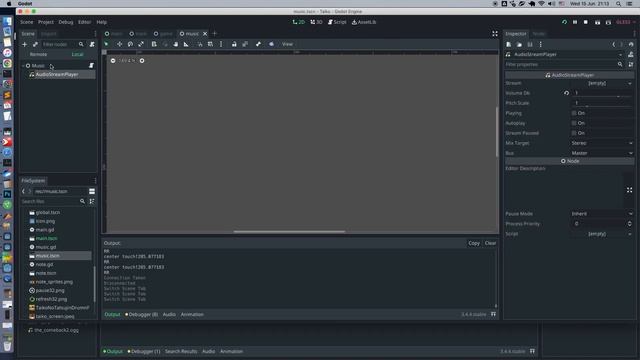Open the canvas View menu
The height and width of the screenshot is (360, 640).
(287, 44)
